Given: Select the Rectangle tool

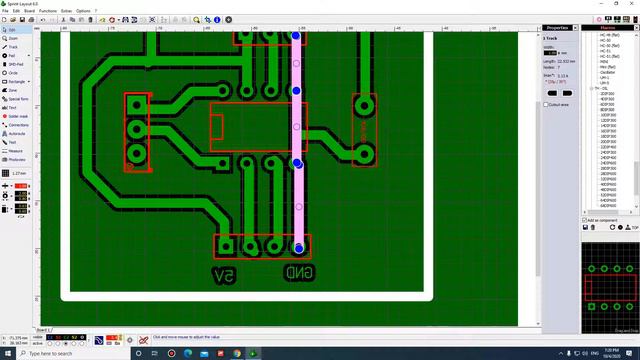Looking at the screenshot, I should point(13,82).
